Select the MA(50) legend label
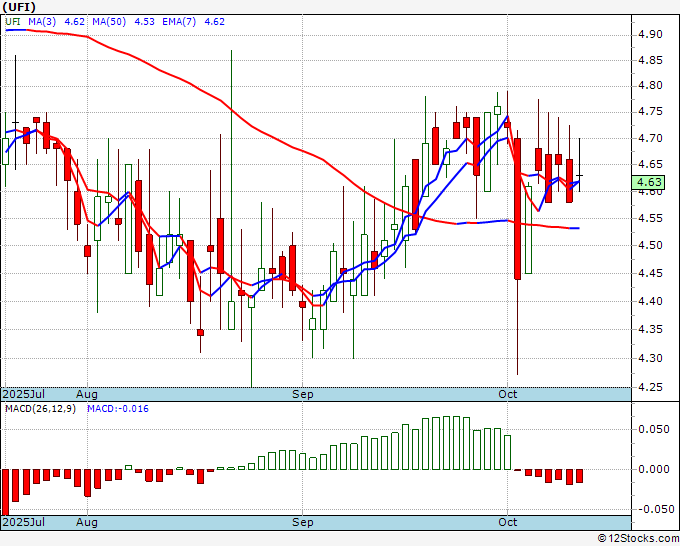This screenshot has width=680, height=546. click(x=109, y=21)
